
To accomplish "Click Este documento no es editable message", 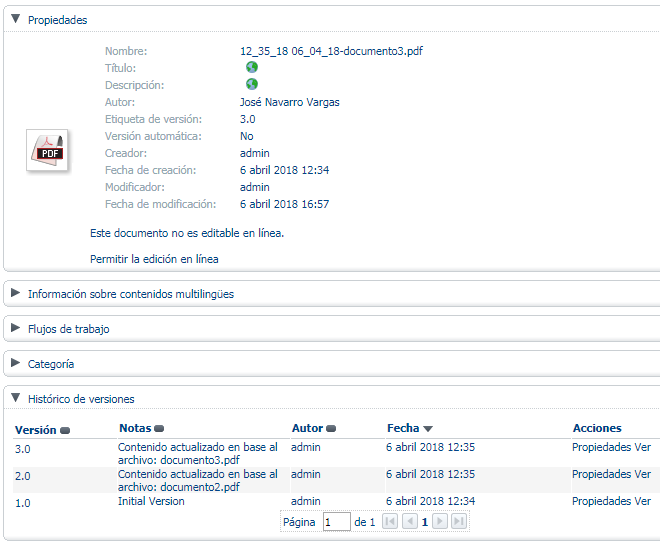I will point(187,233).
